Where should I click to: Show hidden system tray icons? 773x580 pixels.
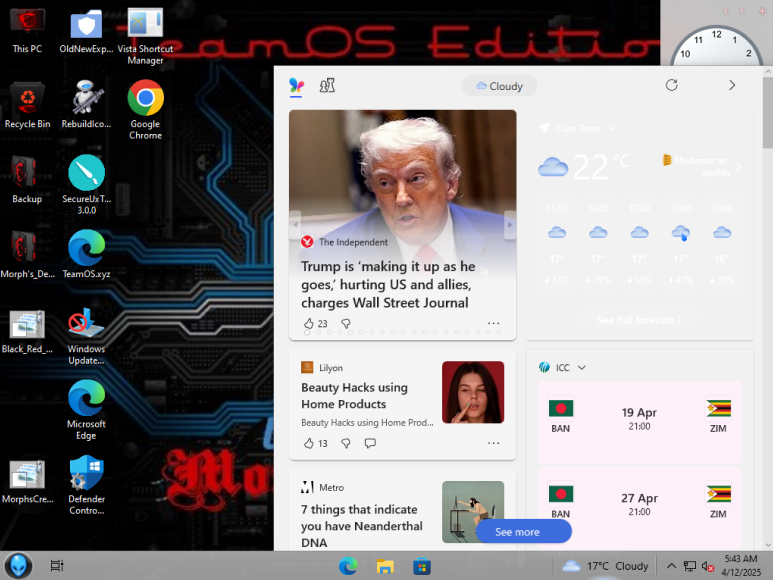(671, 566)
